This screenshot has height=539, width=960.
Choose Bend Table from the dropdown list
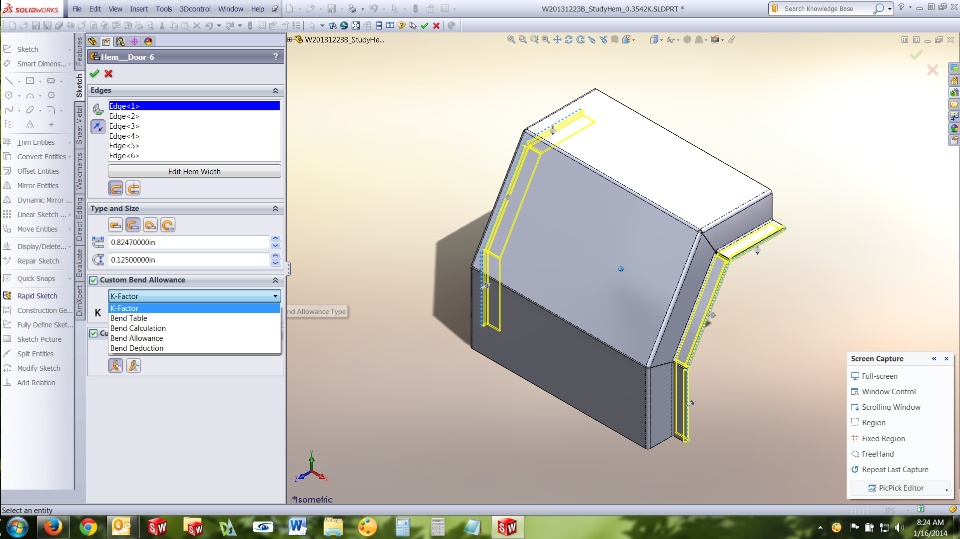[x=194, y=318]
